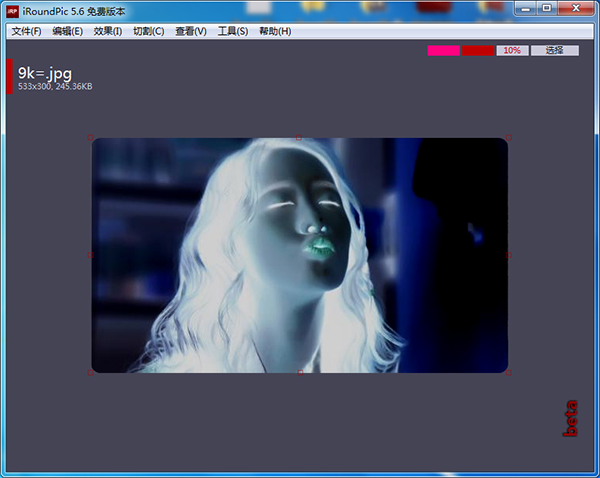Click the top-right corner resize handle of the image
600x478 pixels.
[508, 137]
